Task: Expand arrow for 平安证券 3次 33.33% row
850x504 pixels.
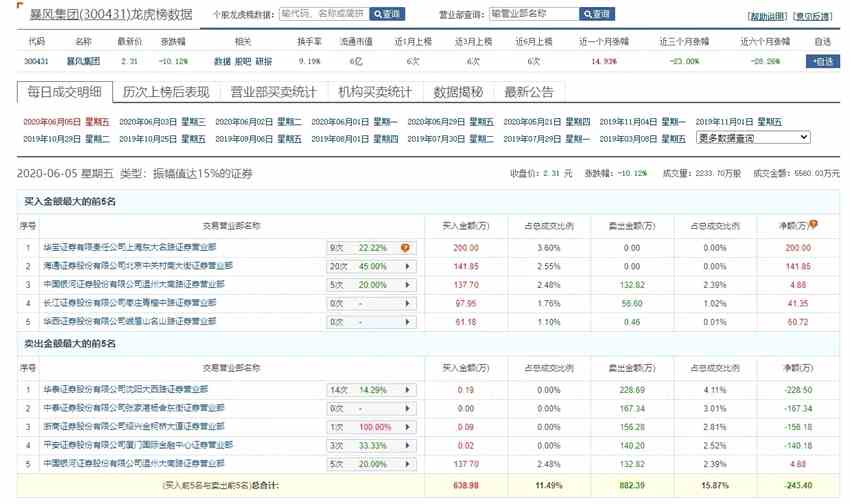Action: [x=408, y=445]
